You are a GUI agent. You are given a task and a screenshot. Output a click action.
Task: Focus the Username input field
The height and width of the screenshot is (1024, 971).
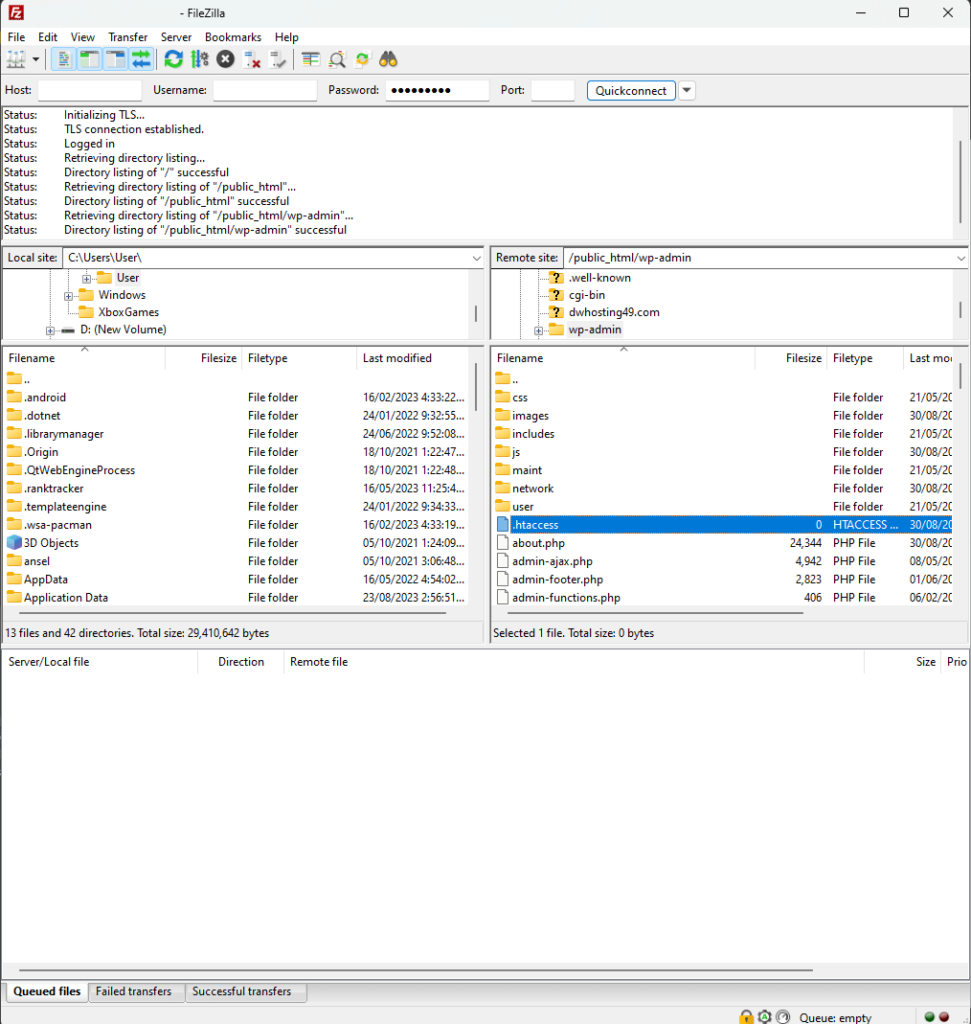[265, 90]
